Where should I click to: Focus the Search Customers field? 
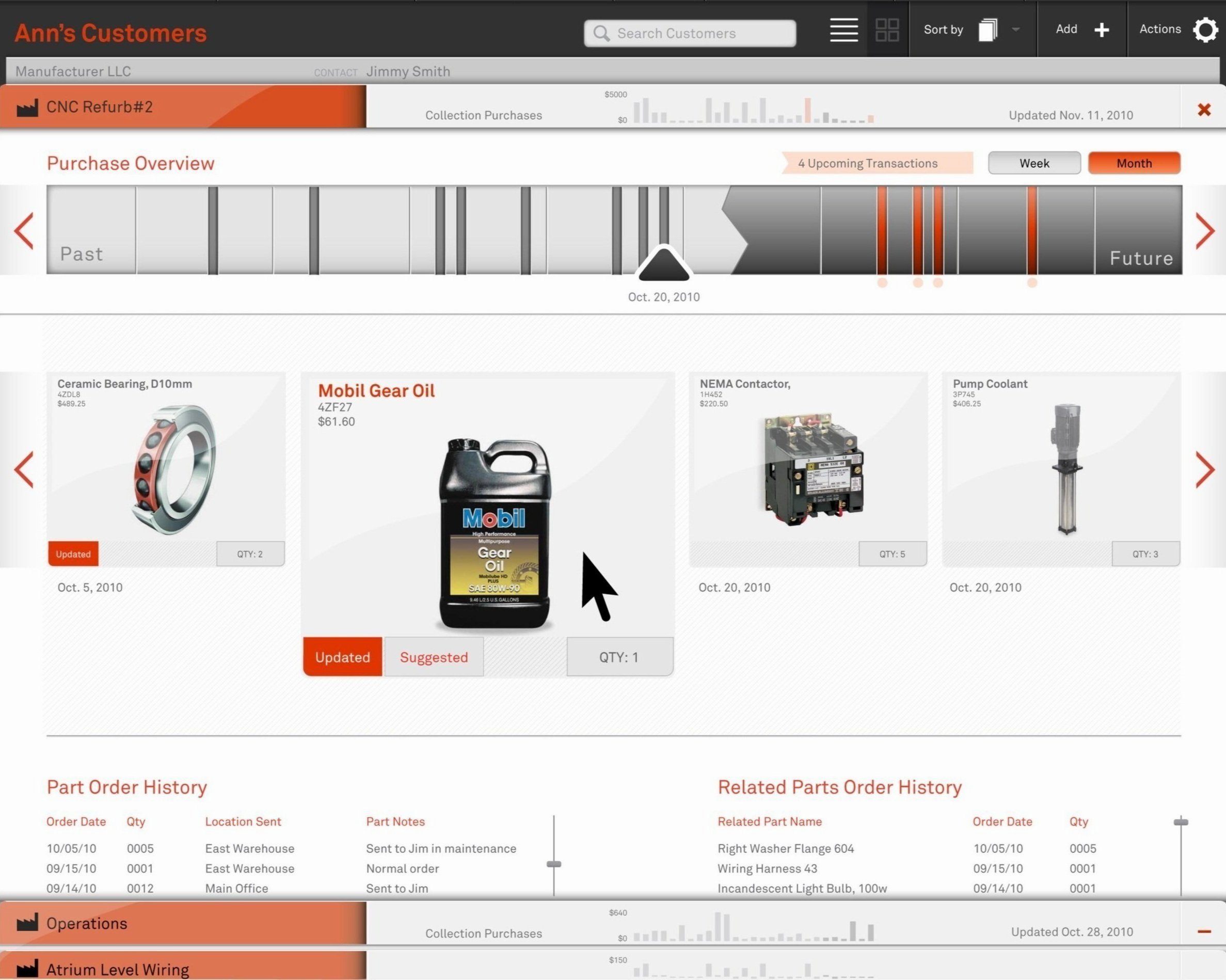point(690,33)
